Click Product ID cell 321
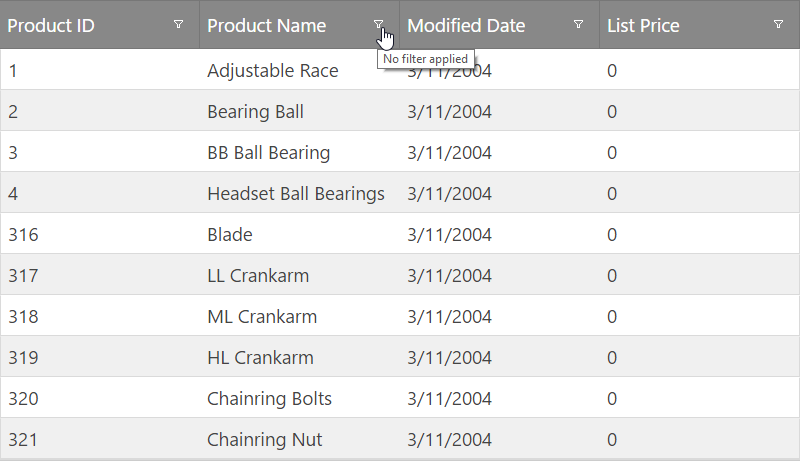 (x=22, y=440)
